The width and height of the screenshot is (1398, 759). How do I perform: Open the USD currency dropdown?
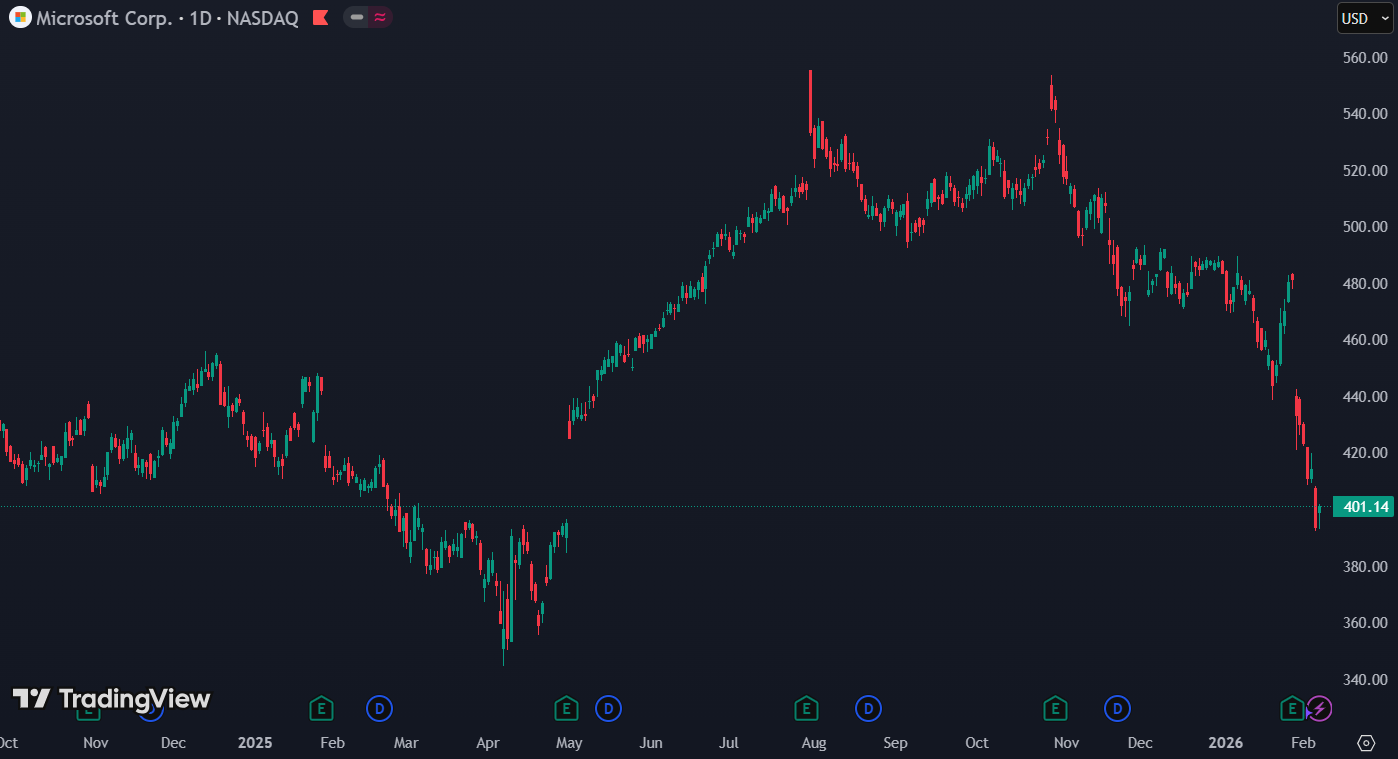coord(1365,18)
